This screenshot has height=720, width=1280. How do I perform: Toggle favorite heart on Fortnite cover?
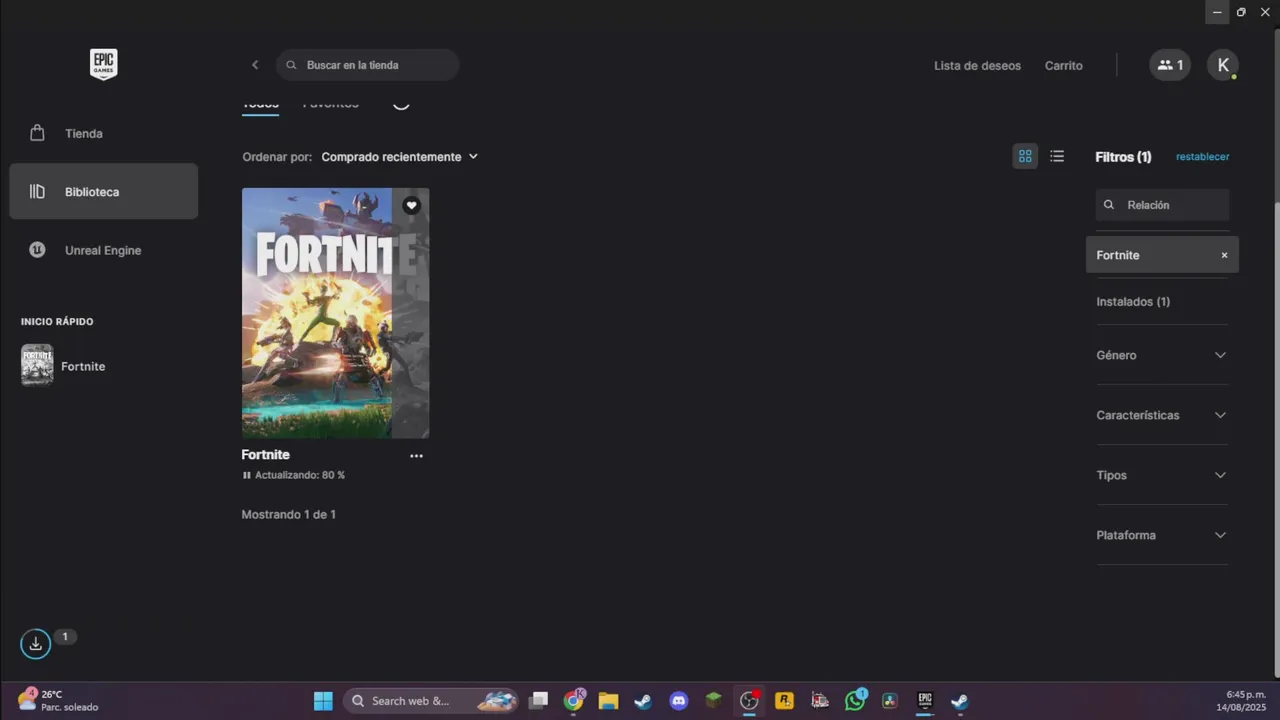[x=411, y=205]
